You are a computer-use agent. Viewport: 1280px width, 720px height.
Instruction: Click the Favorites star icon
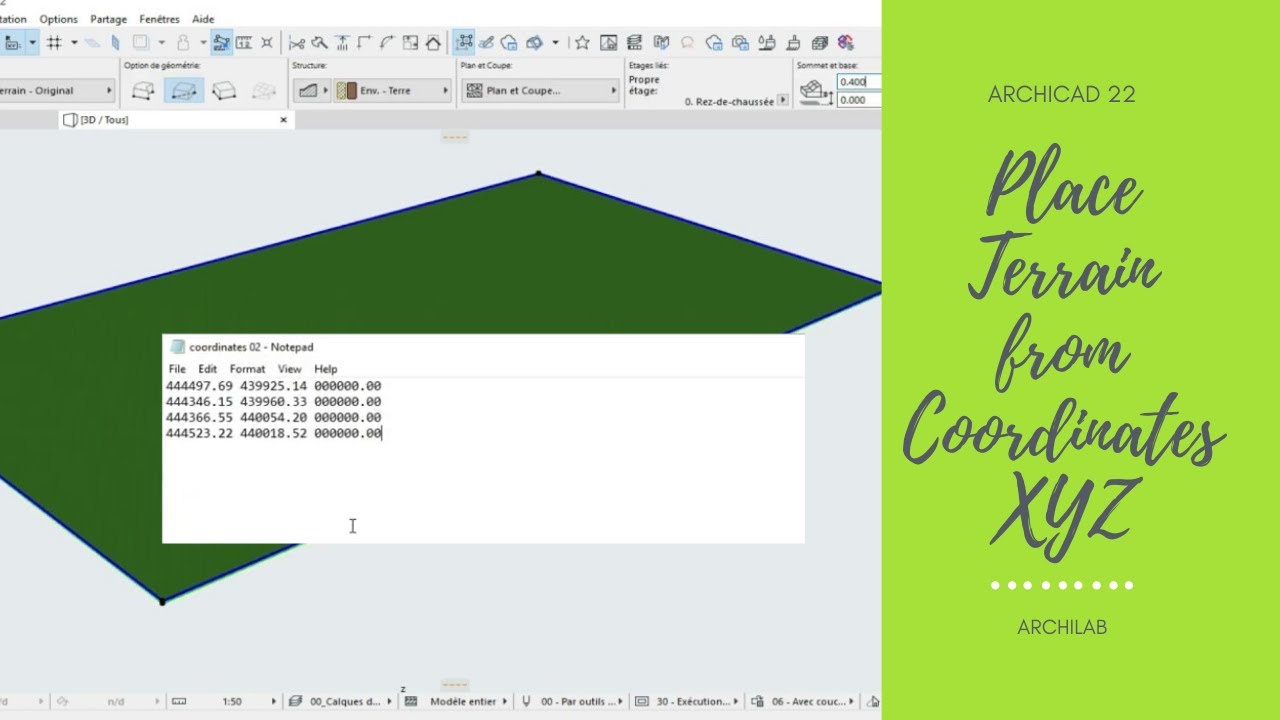pyautogui.click(x=582, y=42)
